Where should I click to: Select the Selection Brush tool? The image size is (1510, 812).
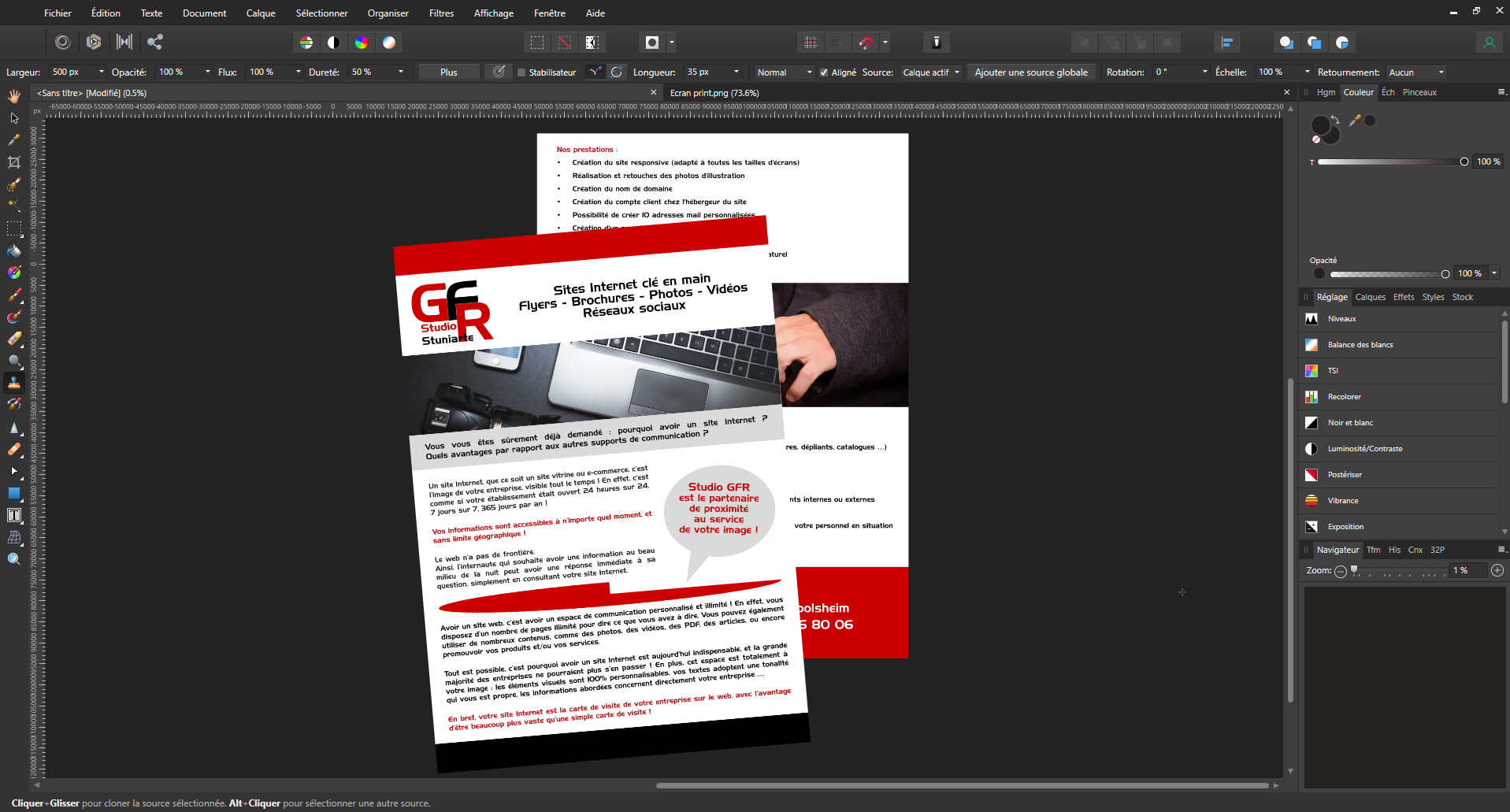[14, 184]
